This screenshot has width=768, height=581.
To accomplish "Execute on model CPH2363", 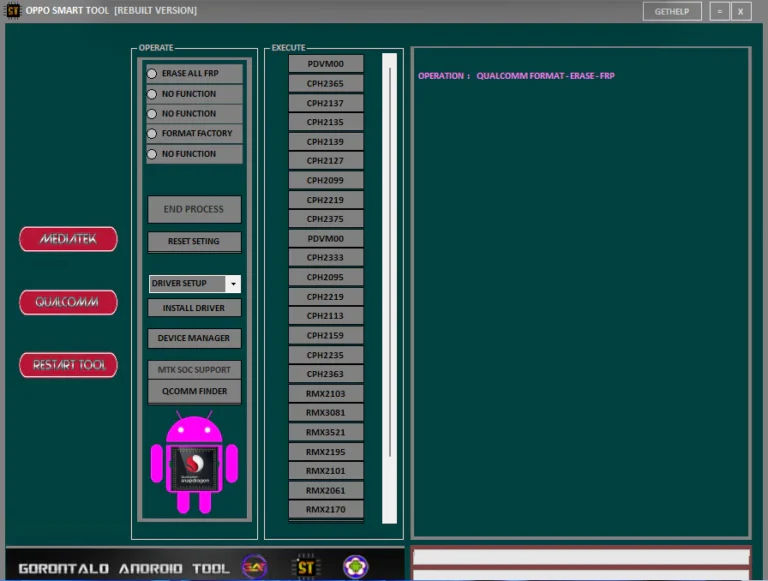I will coord(326,374).
